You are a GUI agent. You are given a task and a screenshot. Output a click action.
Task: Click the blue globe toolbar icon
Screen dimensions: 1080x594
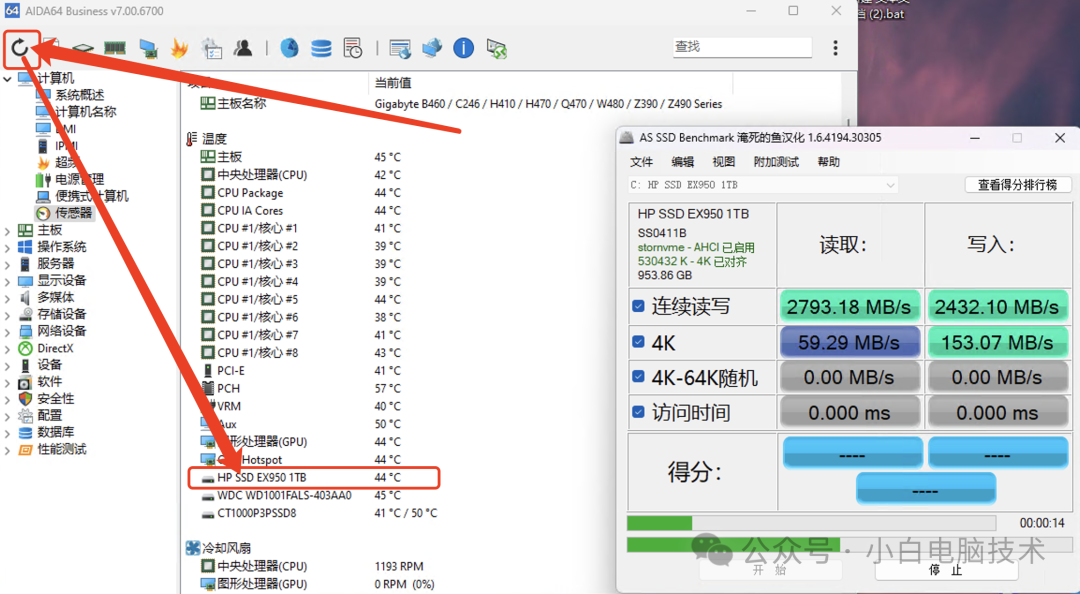tap(289, 48)
